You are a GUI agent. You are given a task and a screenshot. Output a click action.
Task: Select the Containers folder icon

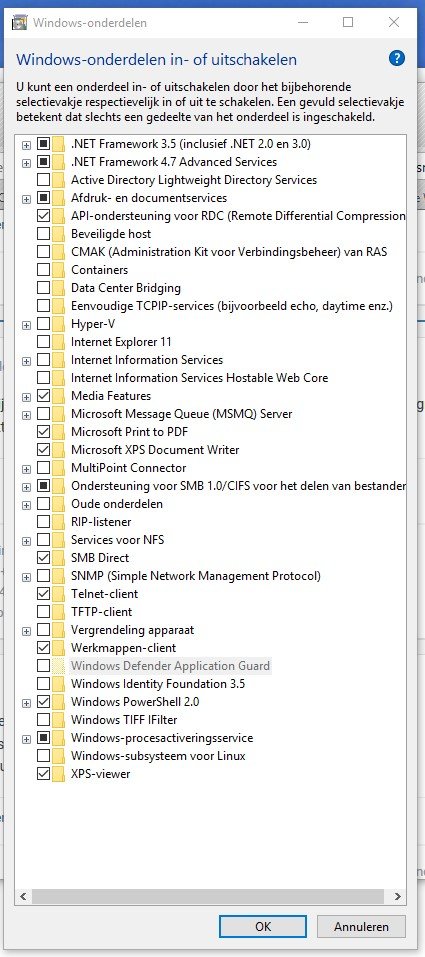59,270
